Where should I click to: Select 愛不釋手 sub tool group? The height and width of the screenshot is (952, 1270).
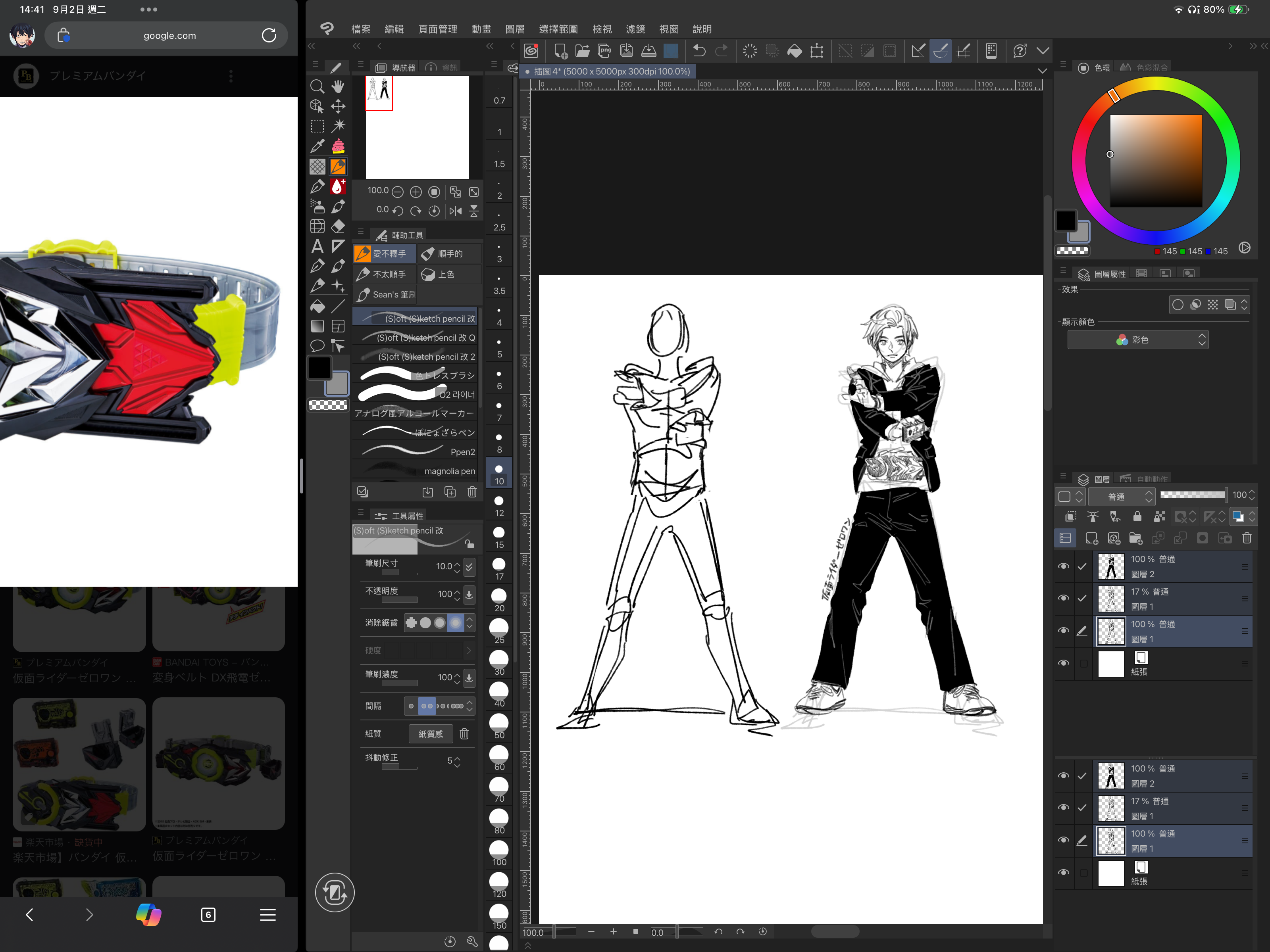(385, 253)
